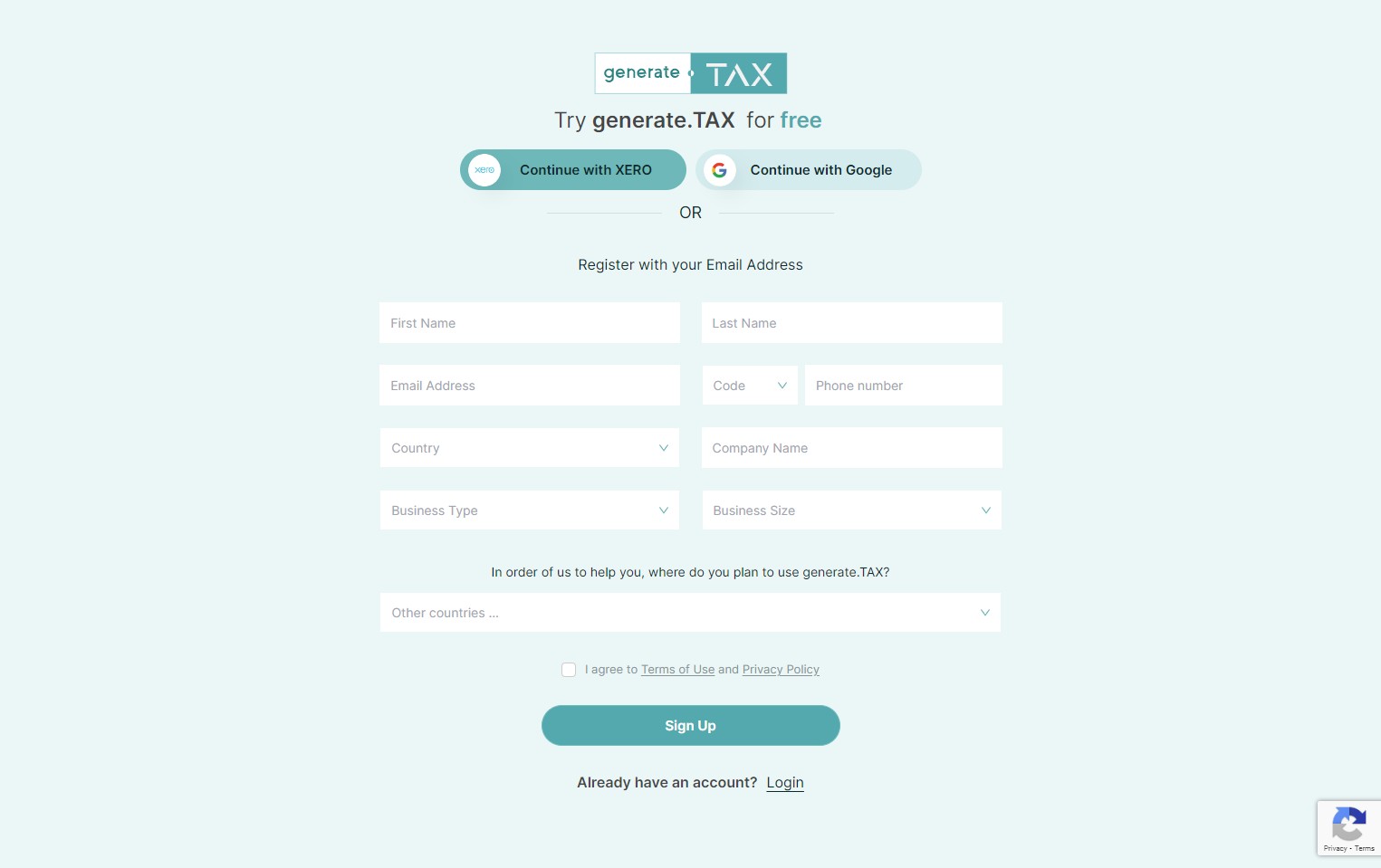Open the Business Type dropdown

(529, 510)
